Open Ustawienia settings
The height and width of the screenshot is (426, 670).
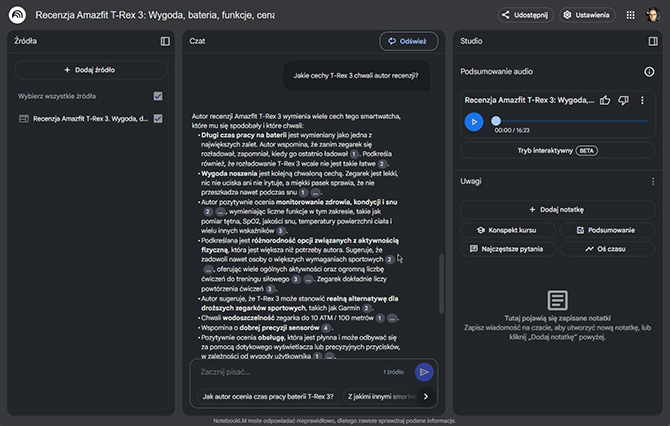[587, 15]
